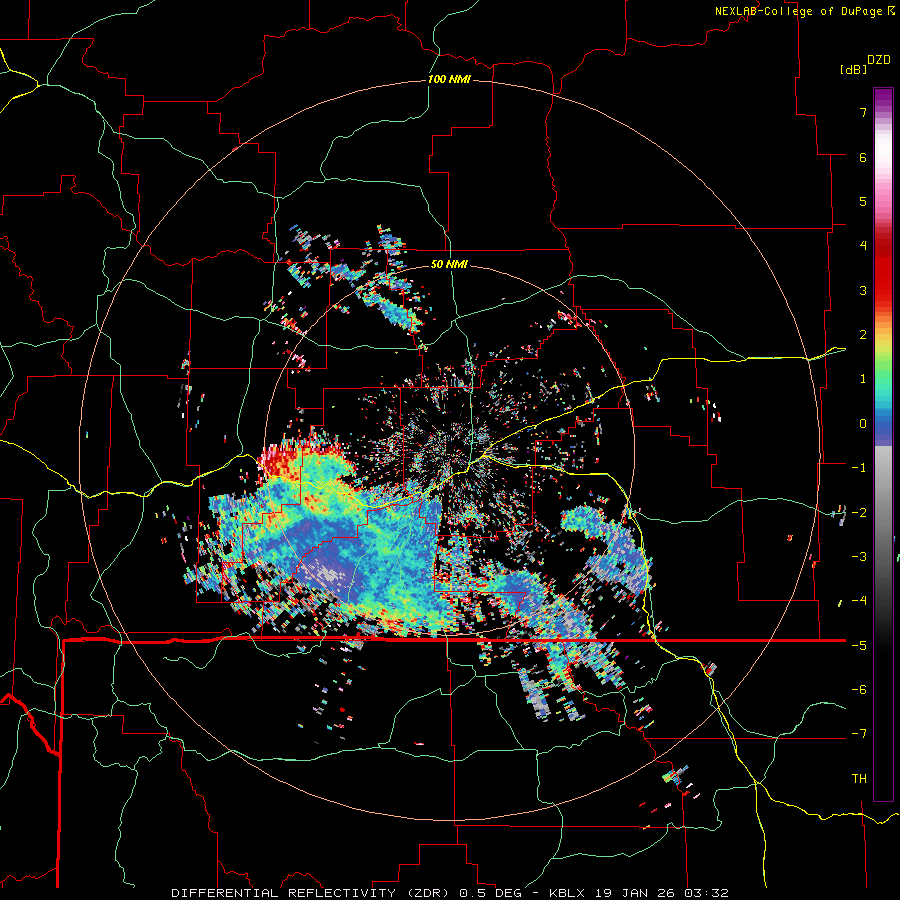The height and width of the screenshot is (900, 900).
Task: Click the [dB] units label
Action: pos(853,69)
